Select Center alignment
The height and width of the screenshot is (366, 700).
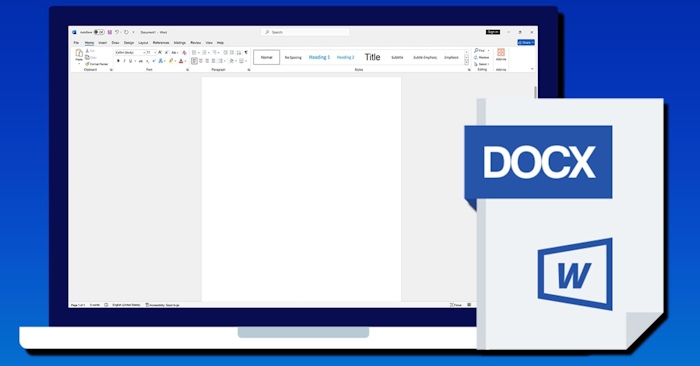click(201, 61)
